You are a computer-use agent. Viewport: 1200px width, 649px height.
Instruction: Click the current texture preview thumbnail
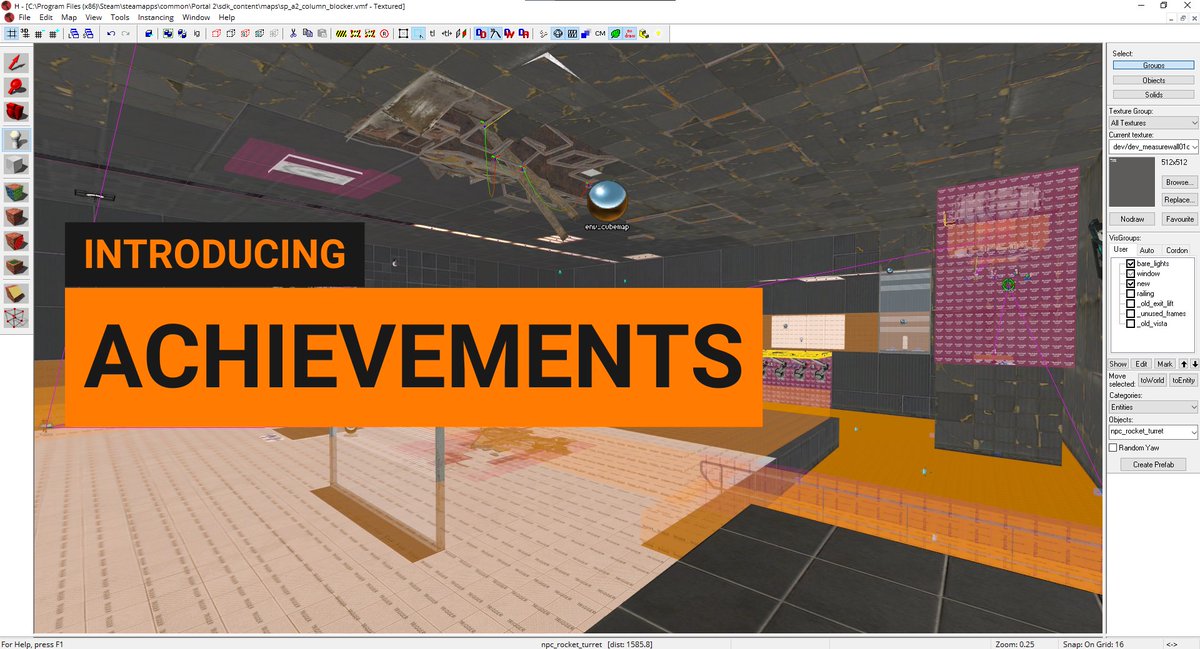[1132, 181]
